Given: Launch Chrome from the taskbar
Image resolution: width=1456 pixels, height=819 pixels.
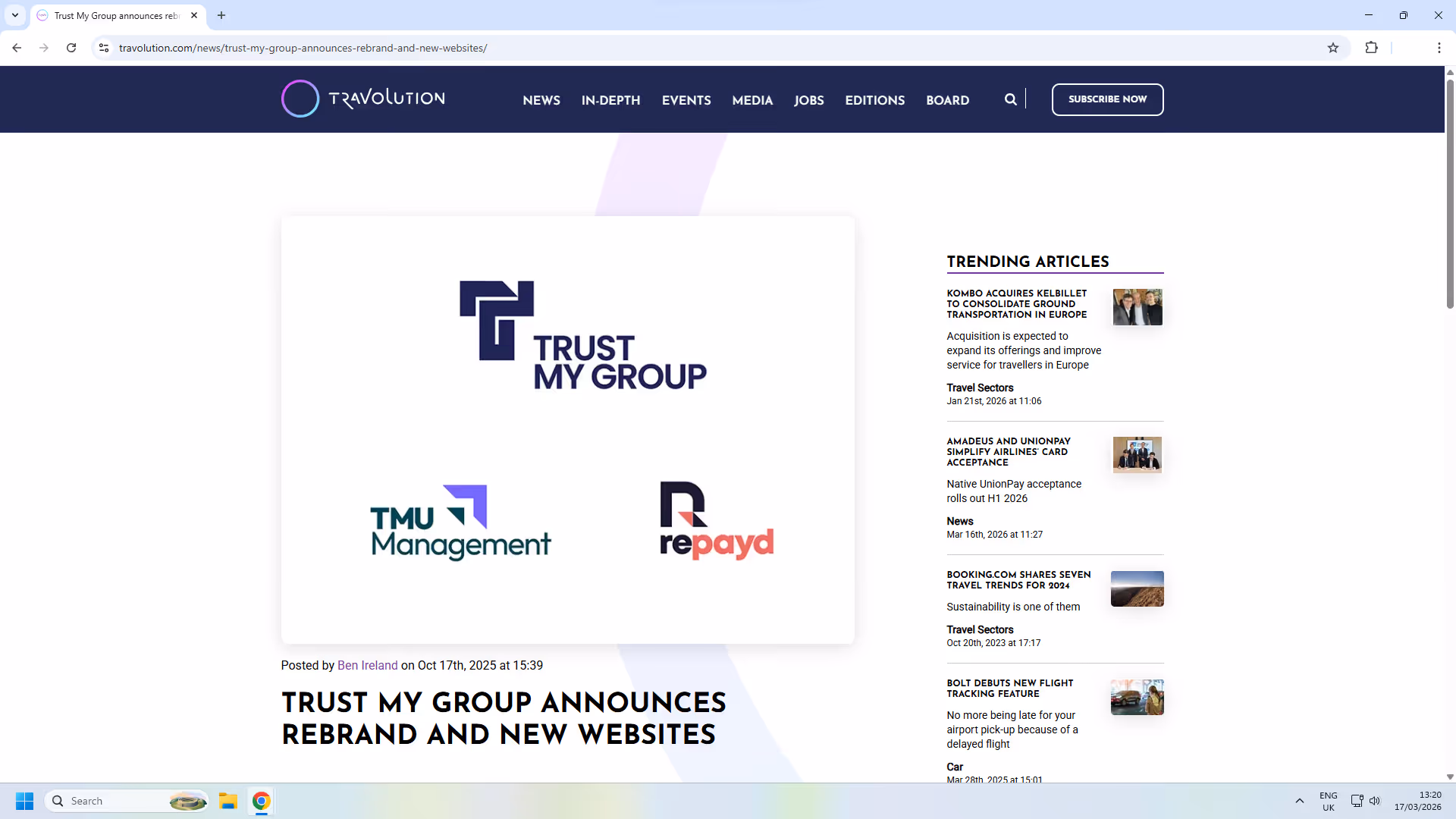Looking at the screenshot, I should point(261,801).
